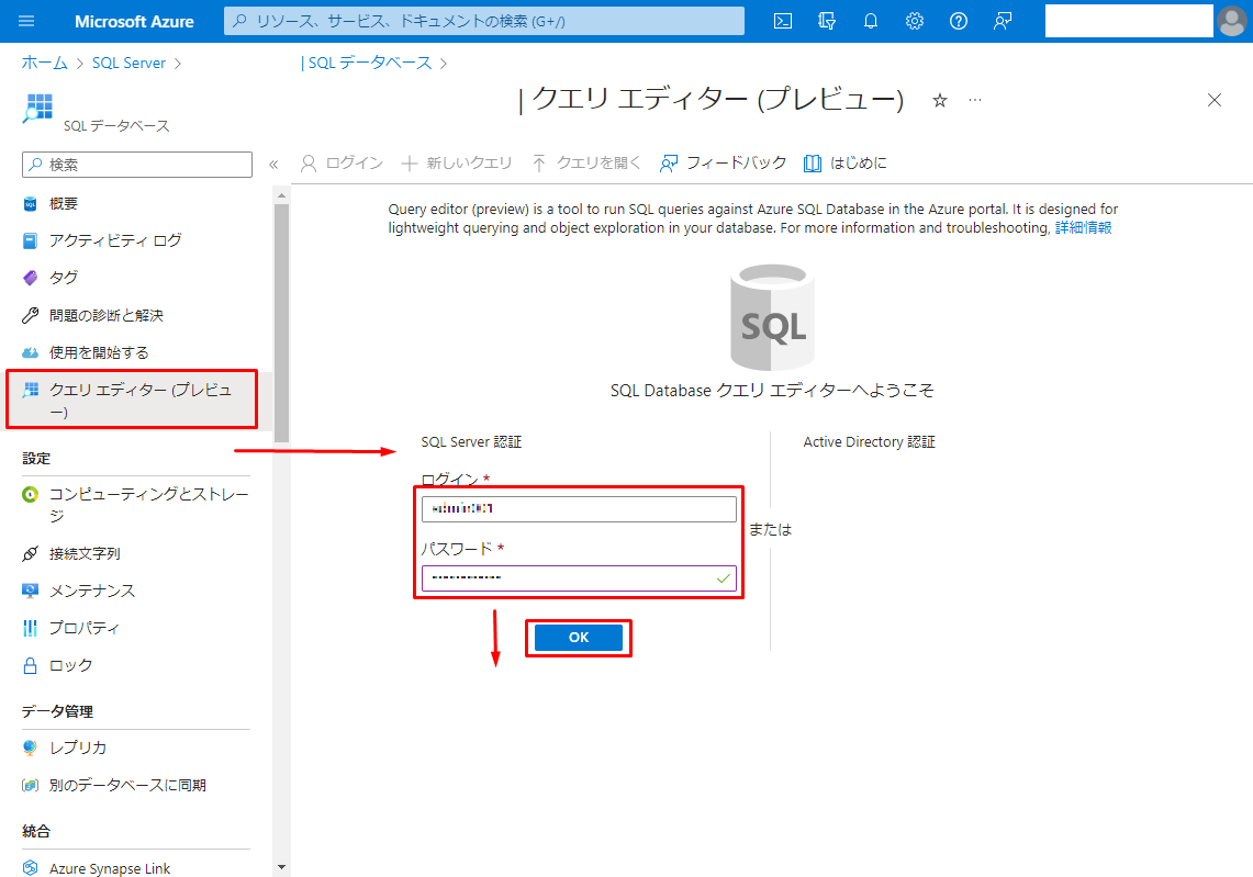This screenshot has width=1253, height=877.
Task: Open the directory and subscription filter icon
Action: pyautogui.click(x=827, y=21)
